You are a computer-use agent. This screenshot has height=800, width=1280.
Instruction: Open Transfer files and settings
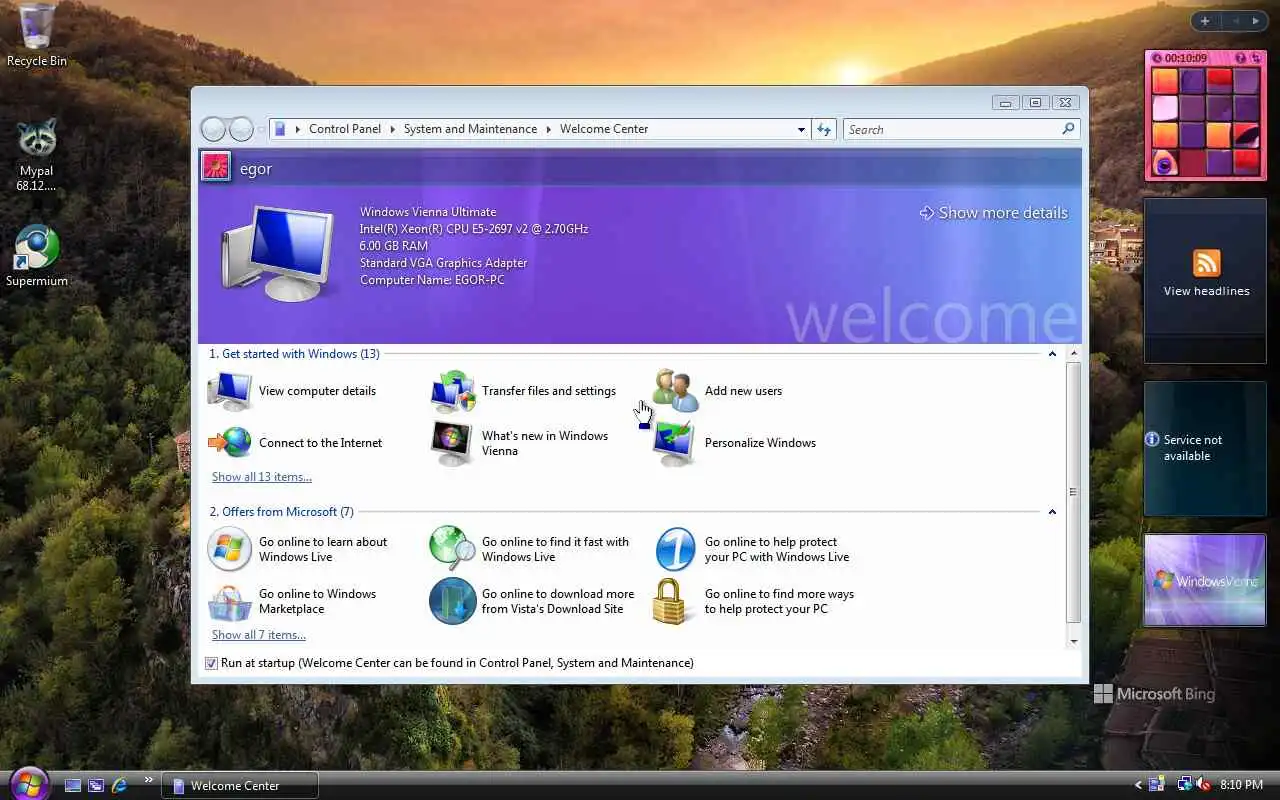(524, 391)
